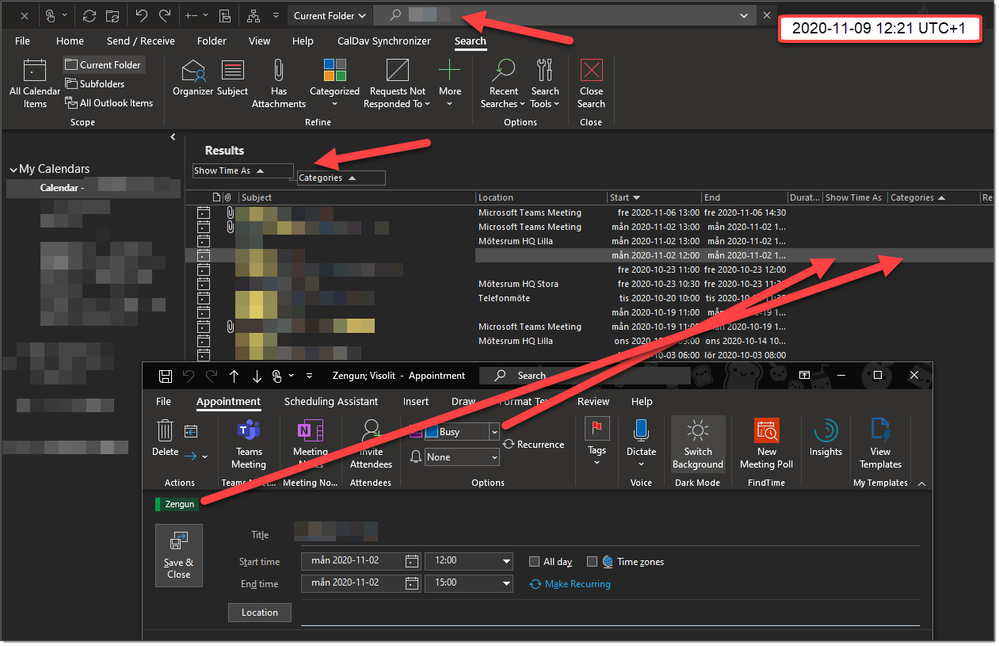Viewport: 999px width, 646px height.
Task: Click Recurrence in appointment options
Action: (534, 445)
